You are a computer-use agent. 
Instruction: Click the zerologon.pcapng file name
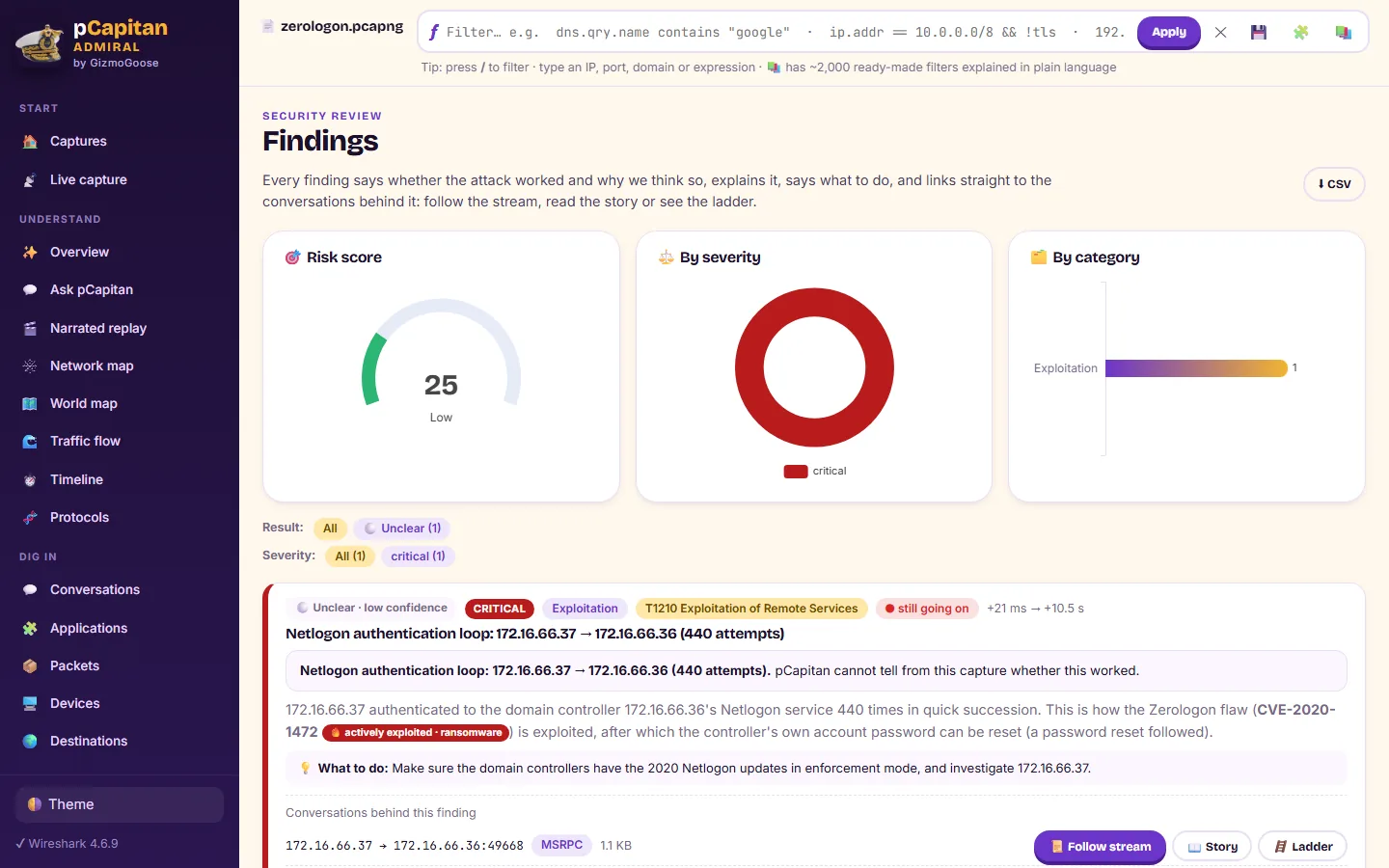[341, 27]
